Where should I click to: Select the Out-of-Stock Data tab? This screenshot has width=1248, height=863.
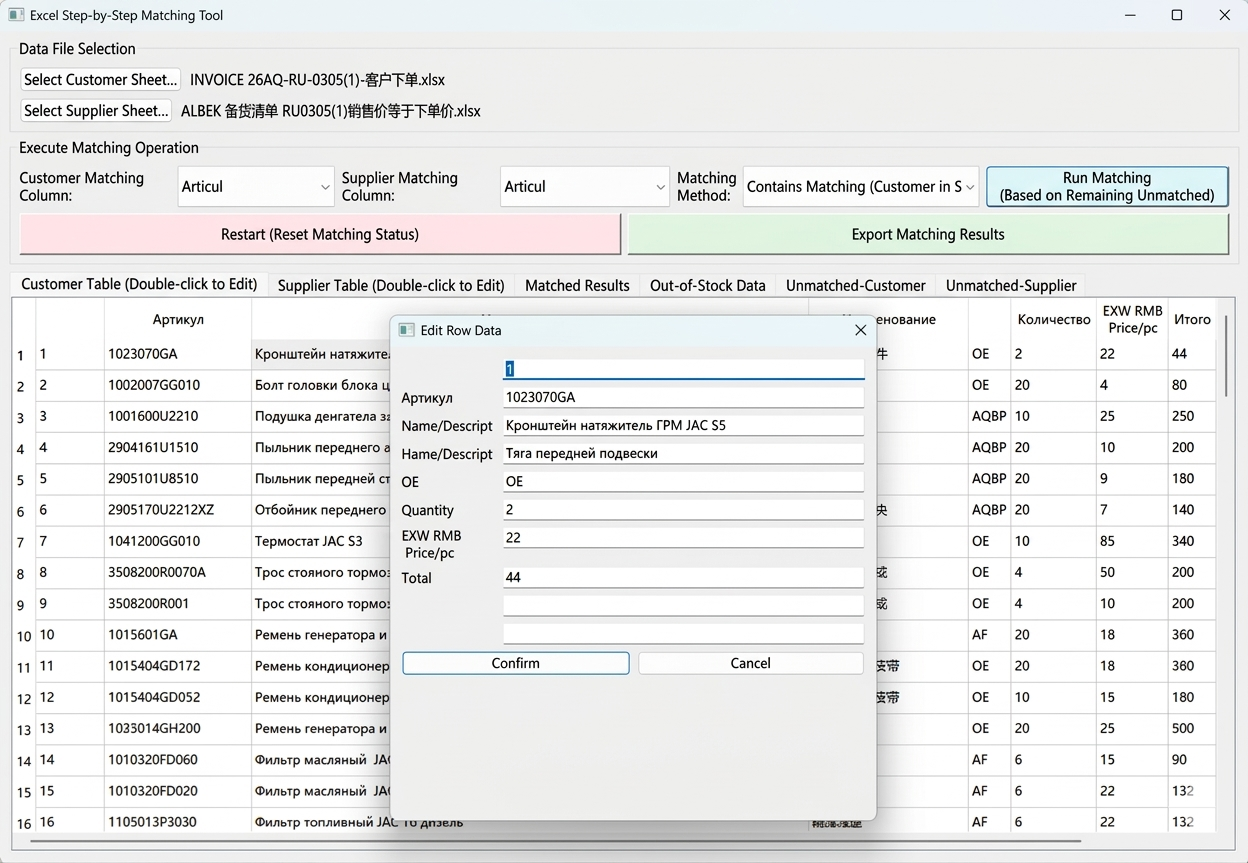(707, 285)
